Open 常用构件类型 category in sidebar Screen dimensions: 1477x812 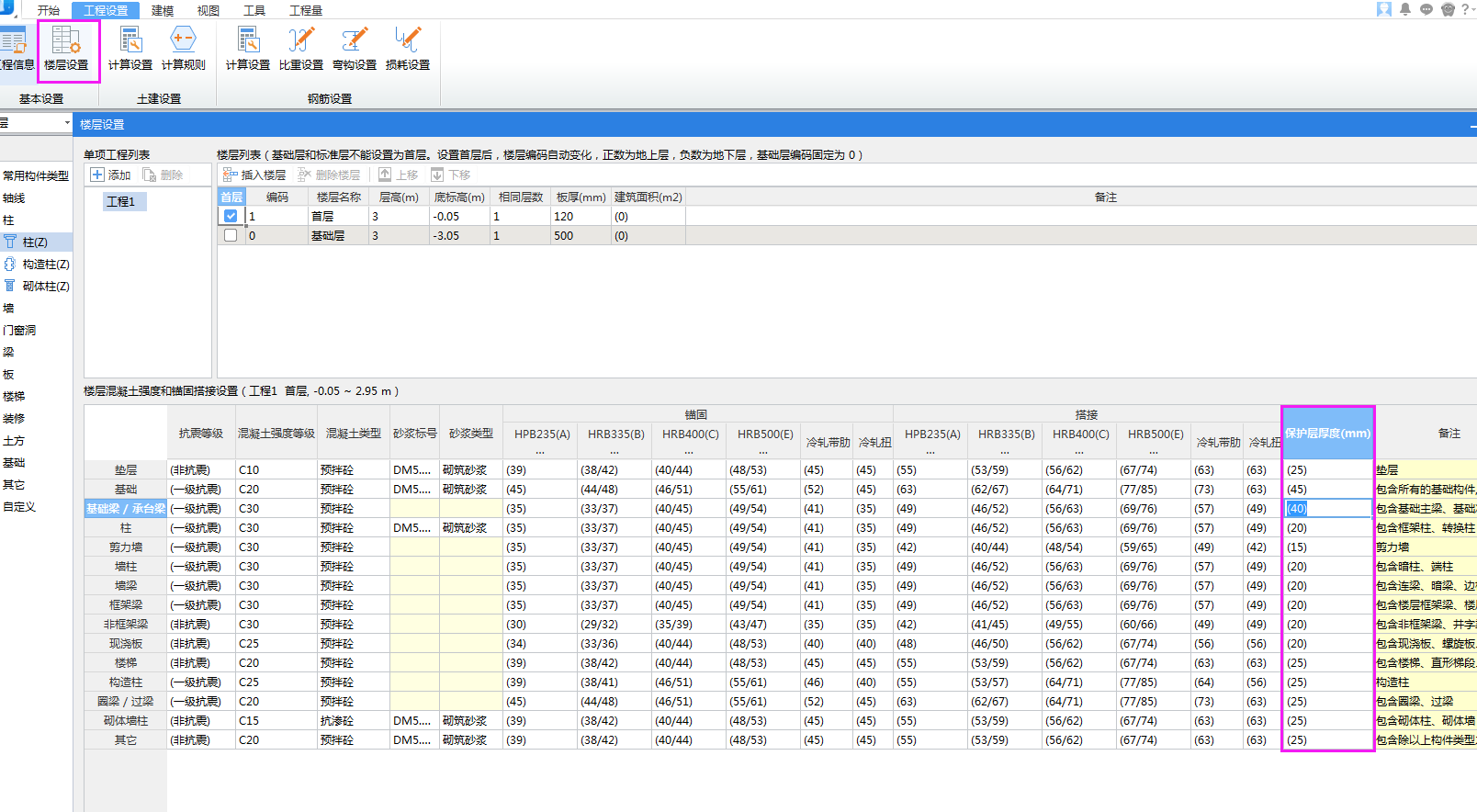point(36,175)
